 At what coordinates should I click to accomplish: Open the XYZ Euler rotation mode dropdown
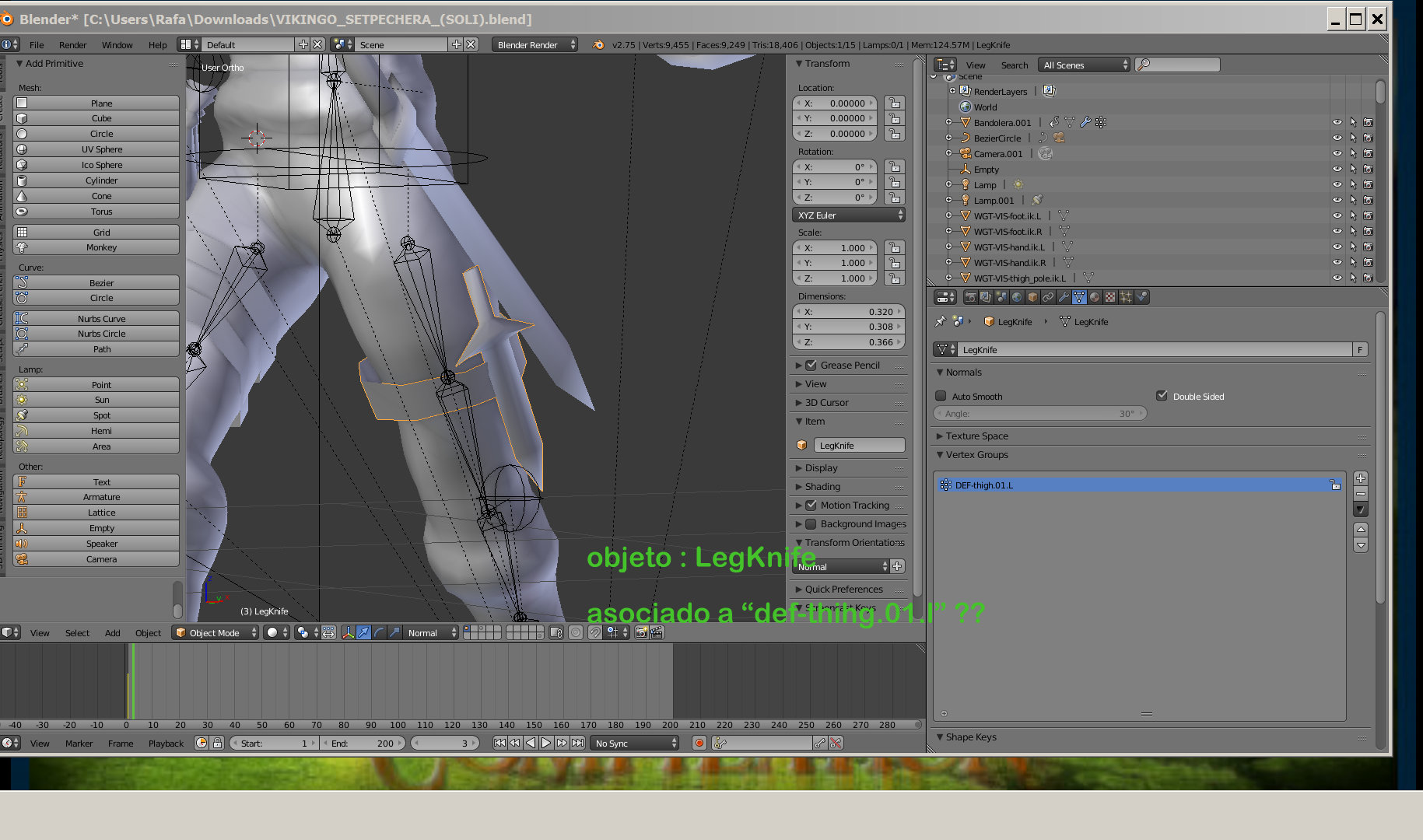(x=848, y=215)
